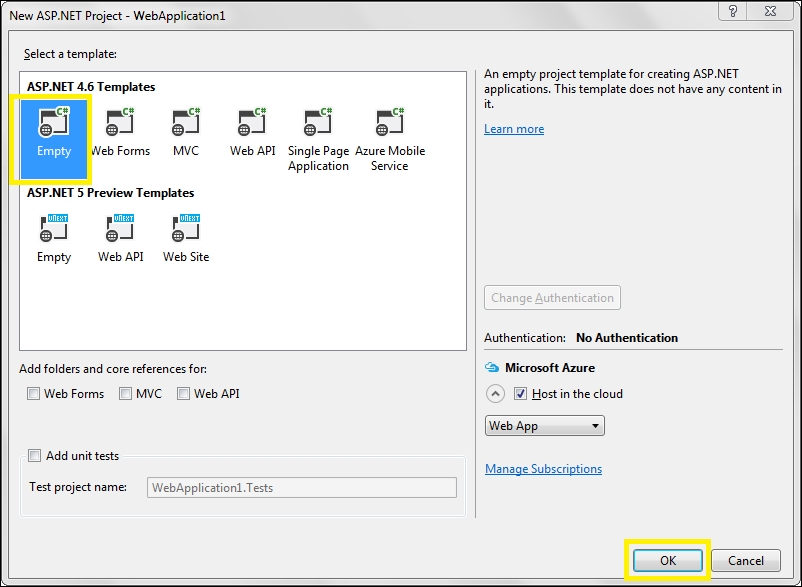Pick the ASP.NET 4.6 Web API template
Image resolution: width=802 pixels, height=587 pixels.
tap(252, 132)
